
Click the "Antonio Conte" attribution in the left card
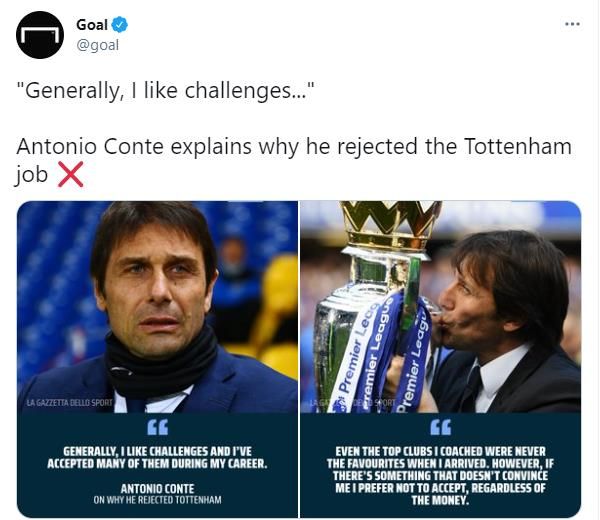click(158, 489)
